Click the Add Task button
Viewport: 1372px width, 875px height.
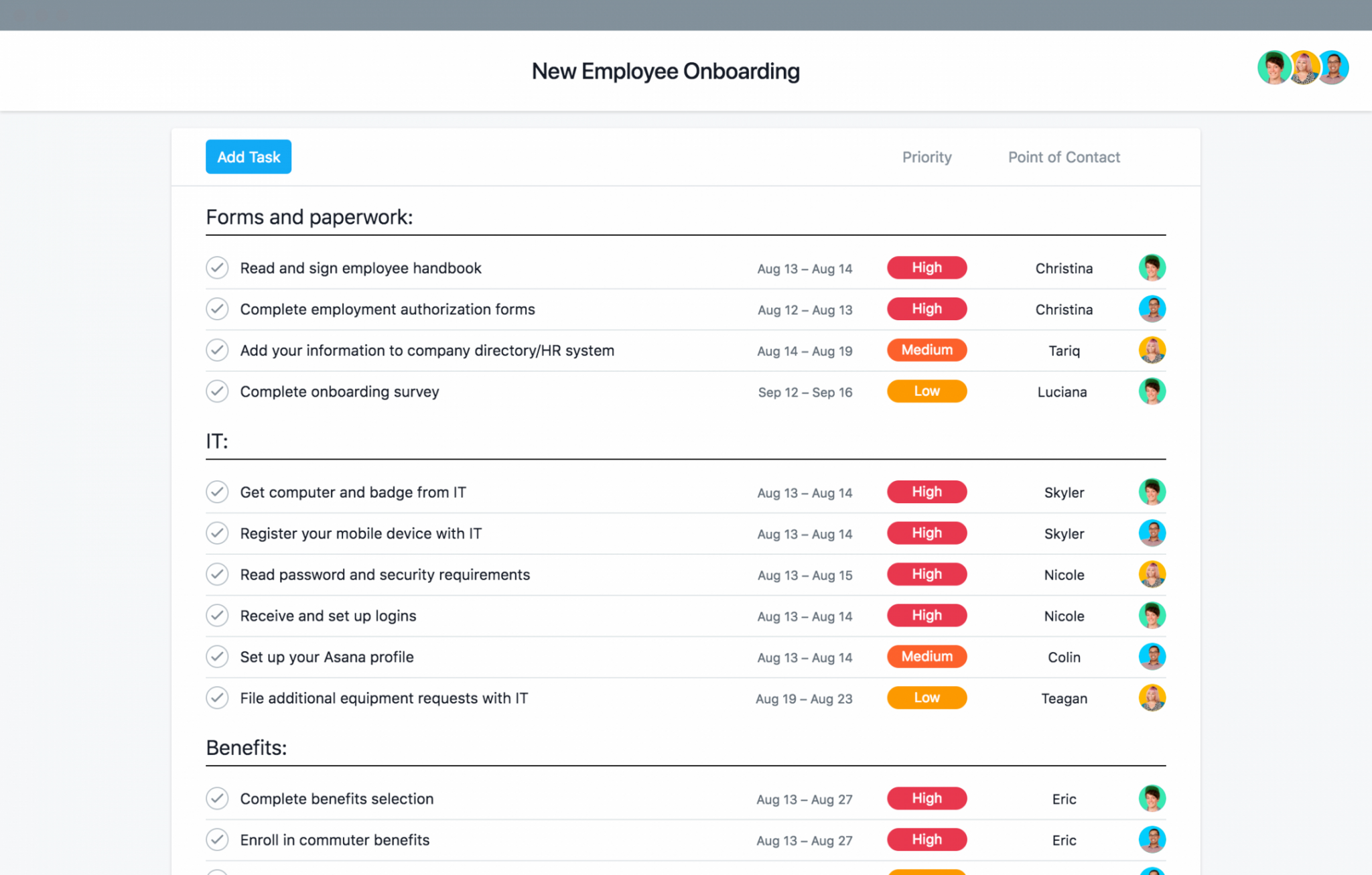pyautogui.click(x=248, y=156)
